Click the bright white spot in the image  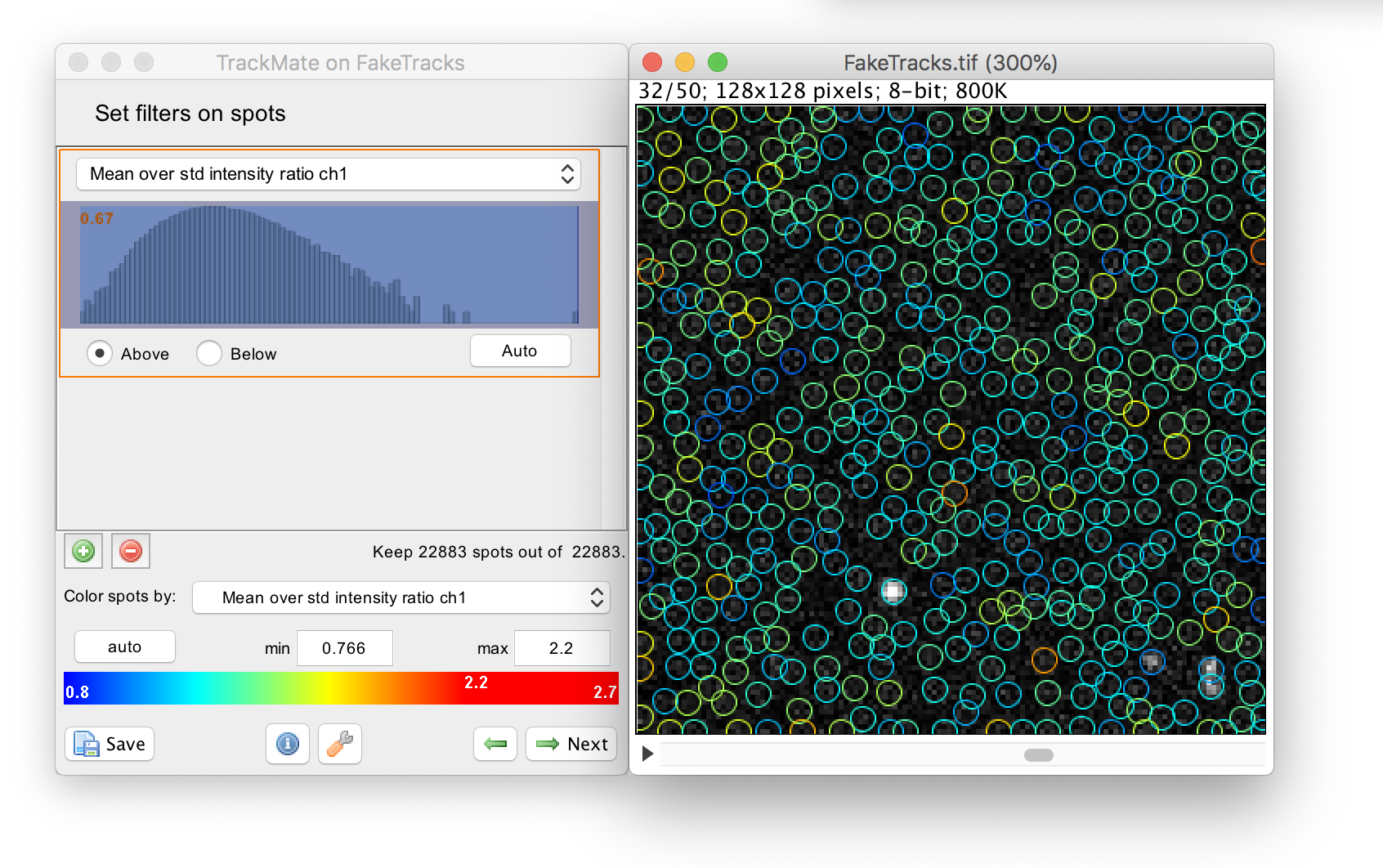click(x=893, y=590)
